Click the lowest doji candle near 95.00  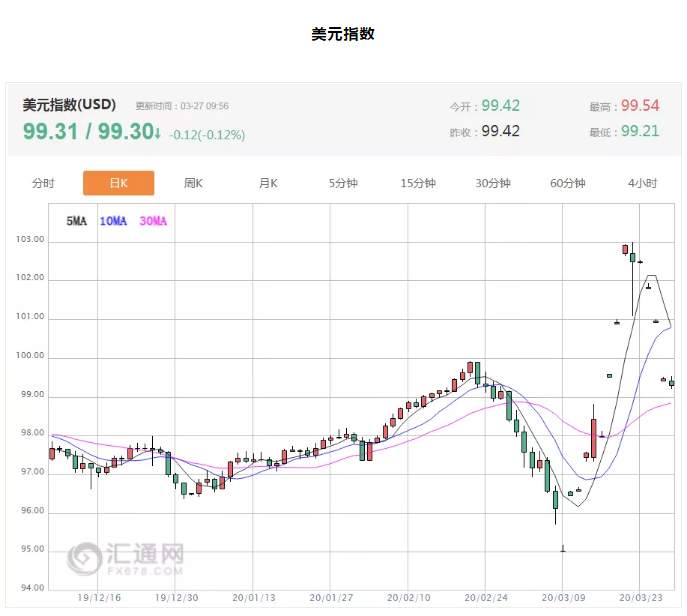click(563, 549)
